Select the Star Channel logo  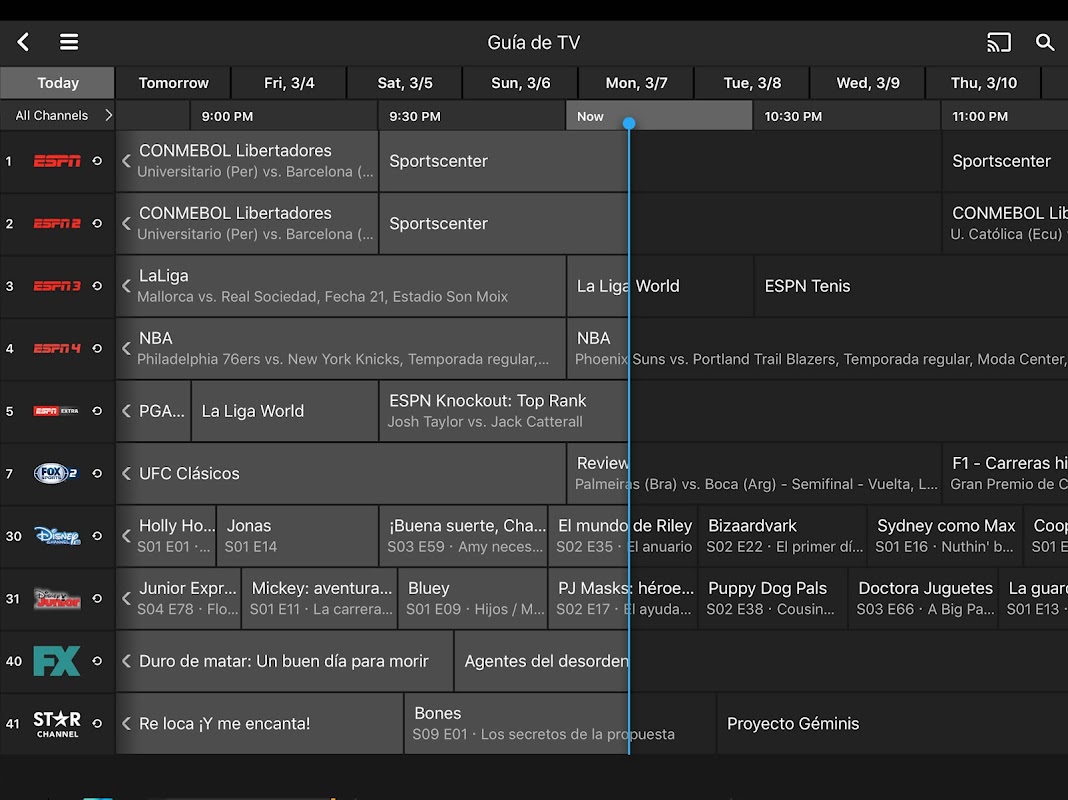pyautogui.click(x=57, y=724)
